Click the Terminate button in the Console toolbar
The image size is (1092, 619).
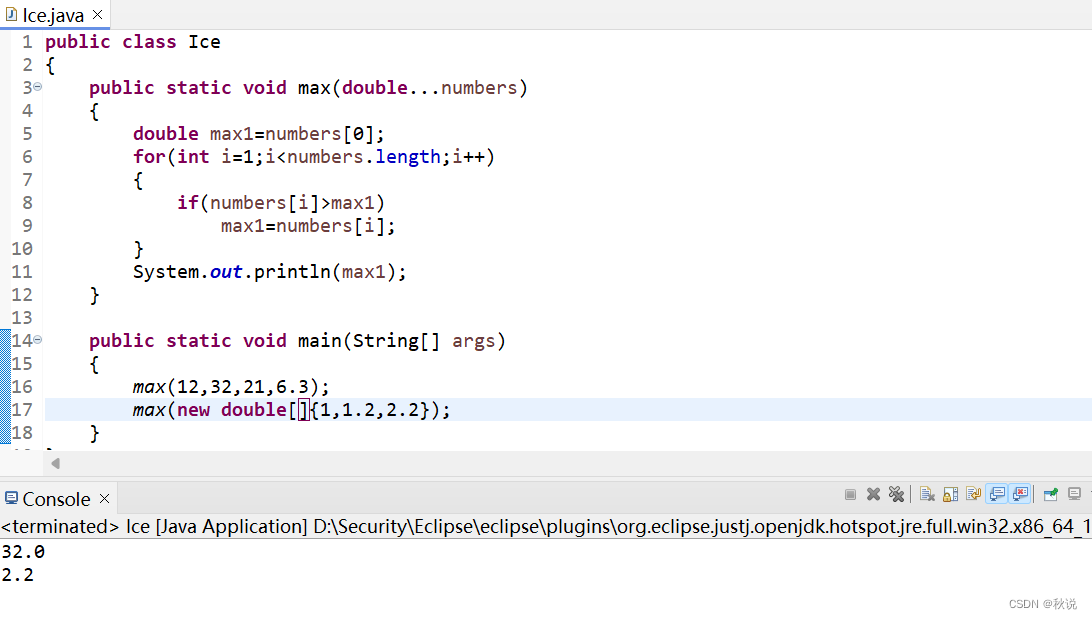click(850, 494)
